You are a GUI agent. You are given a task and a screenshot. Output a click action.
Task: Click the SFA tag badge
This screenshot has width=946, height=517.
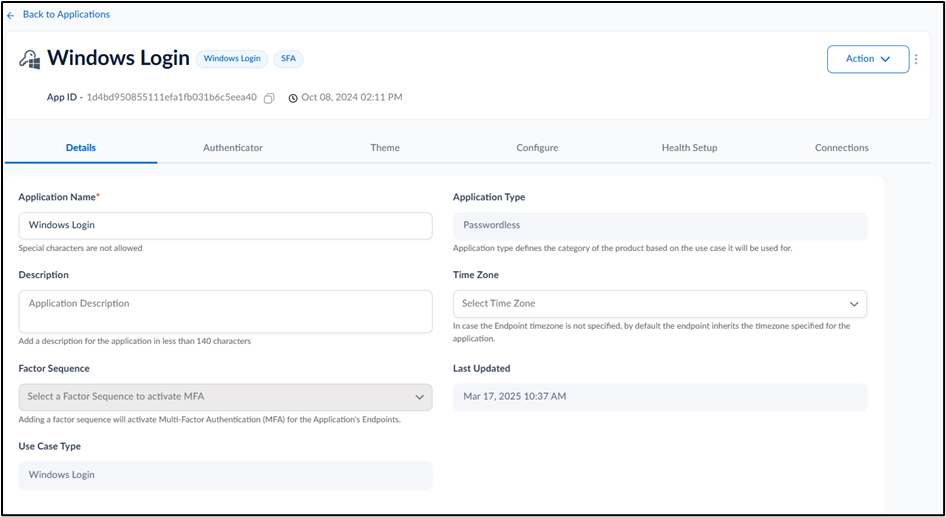pos(288,59)
